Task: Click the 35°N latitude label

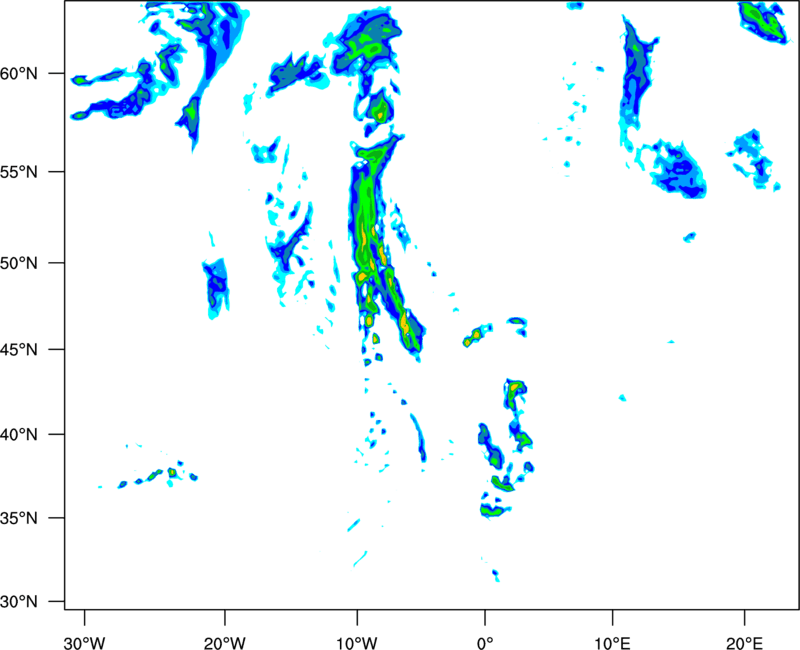Action: point(19,518)
